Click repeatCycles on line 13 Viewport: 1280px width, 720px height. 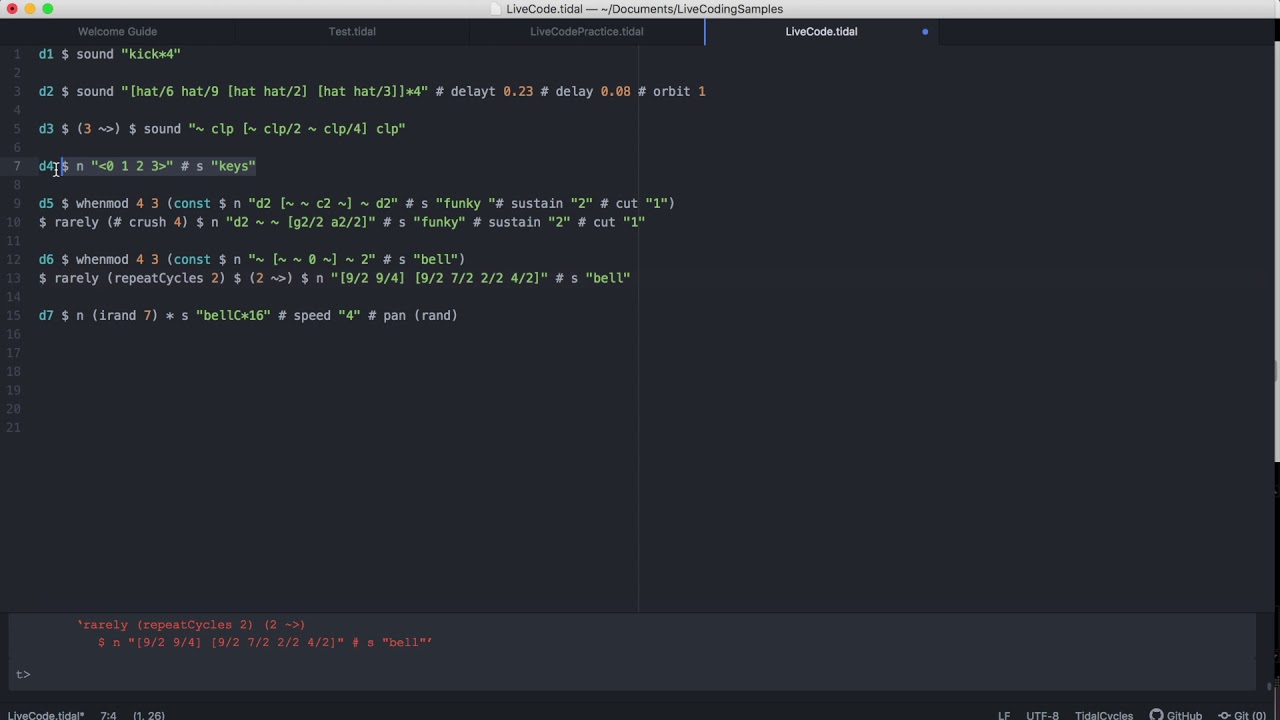(159, 278)
